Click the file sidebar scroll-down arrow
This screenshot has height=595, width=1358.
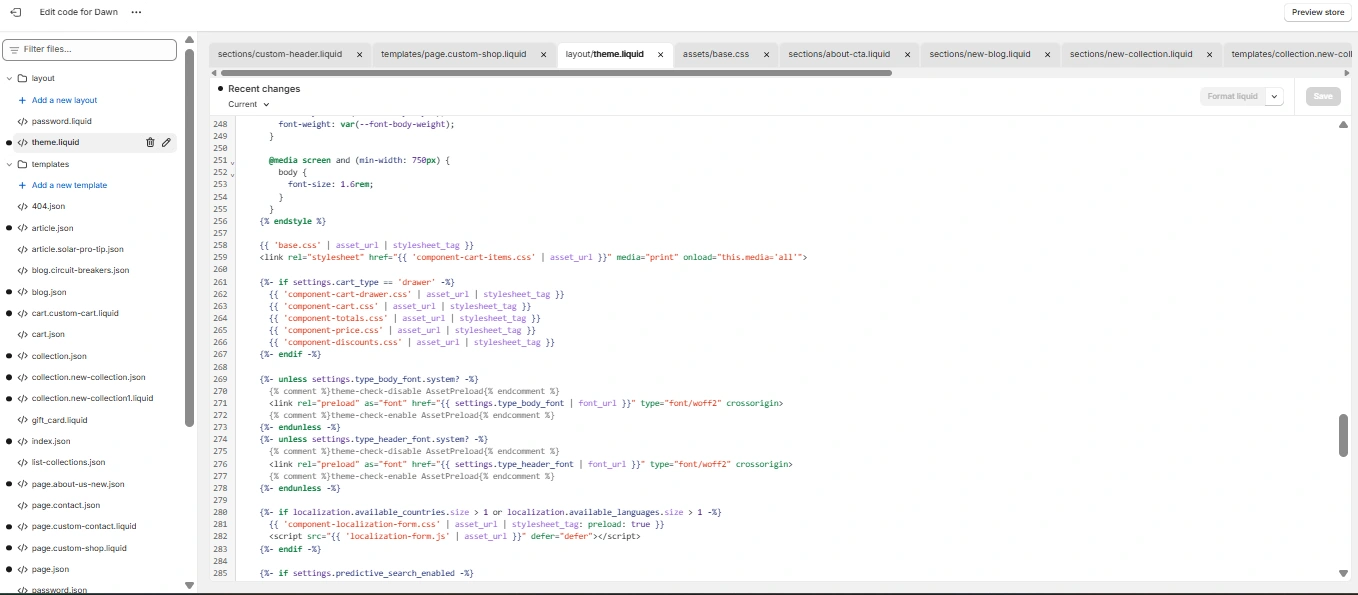point(189,585)
